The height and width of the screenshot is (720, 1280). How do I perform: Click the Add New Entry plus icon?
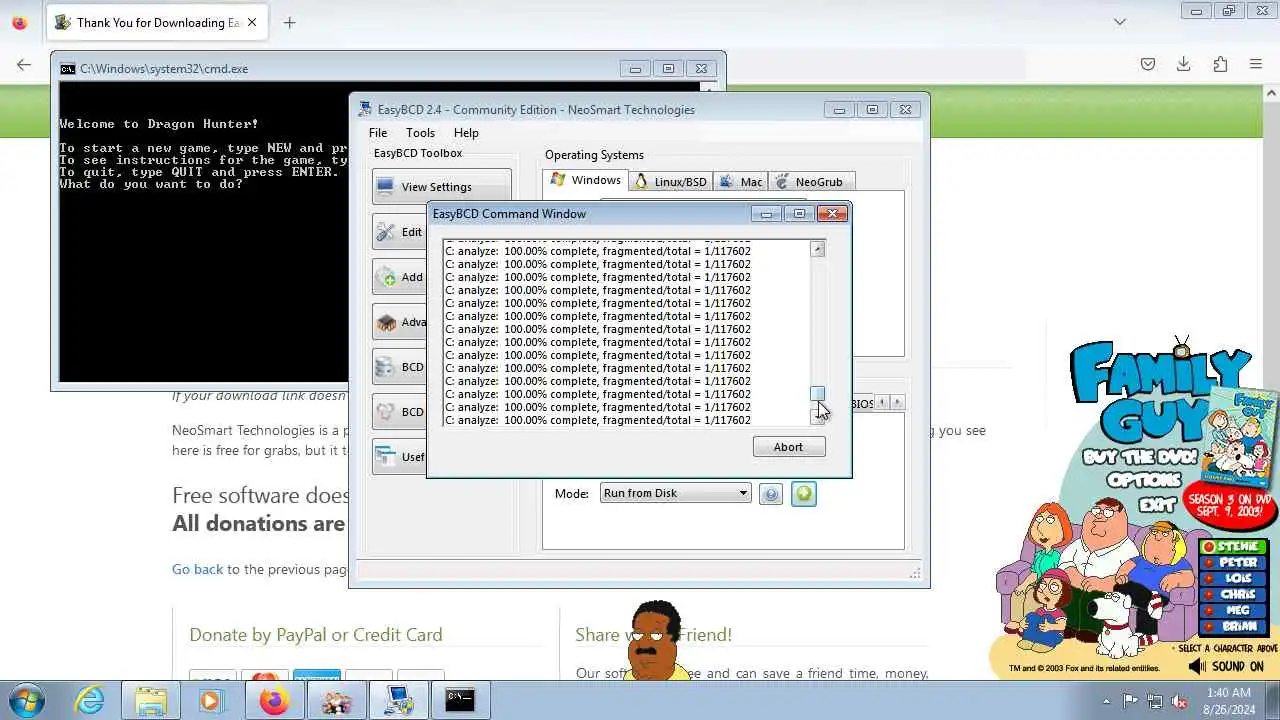coord(386,277)
